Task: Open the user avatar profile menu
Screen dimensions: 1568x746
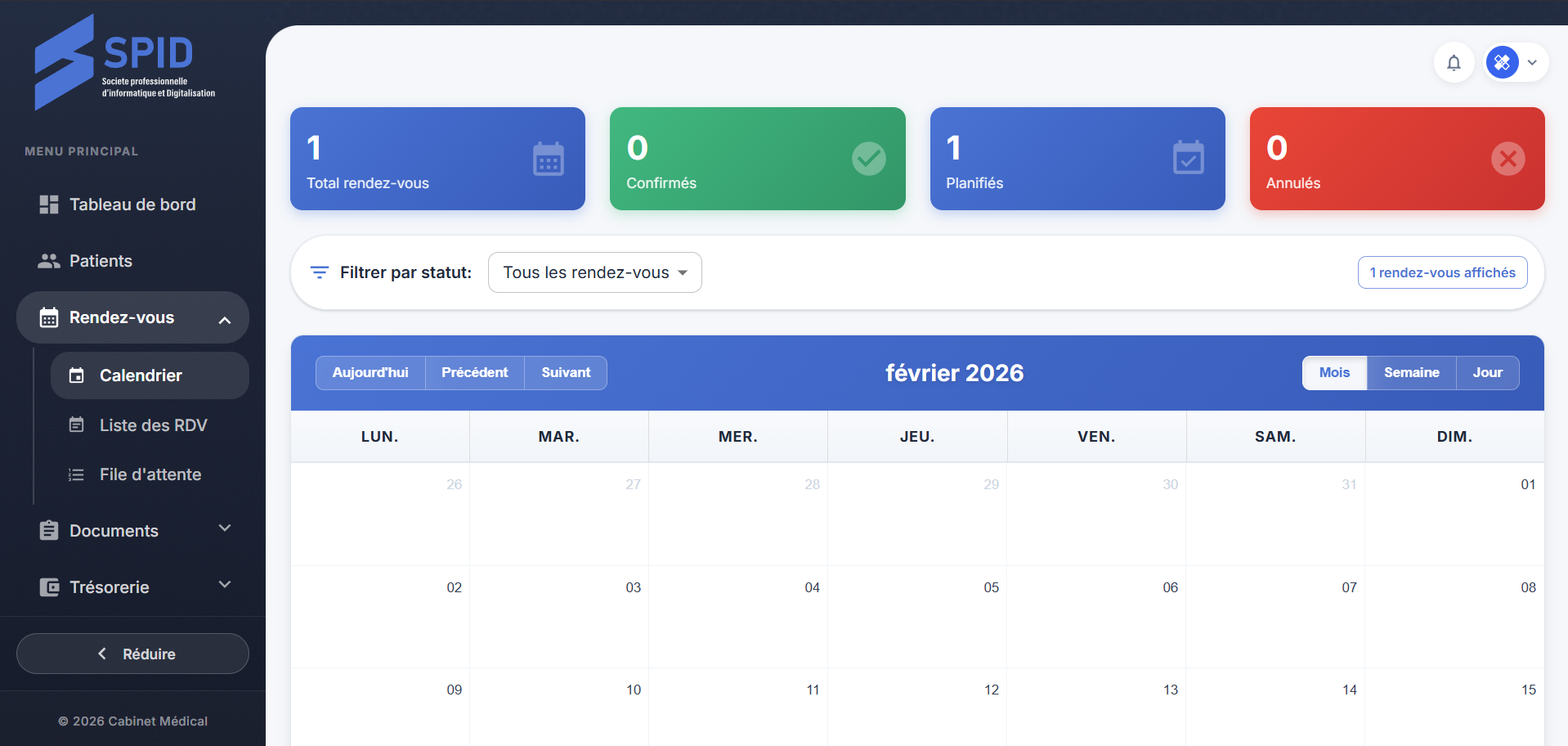Action: pyautogui.click(x=1516, y=63)
